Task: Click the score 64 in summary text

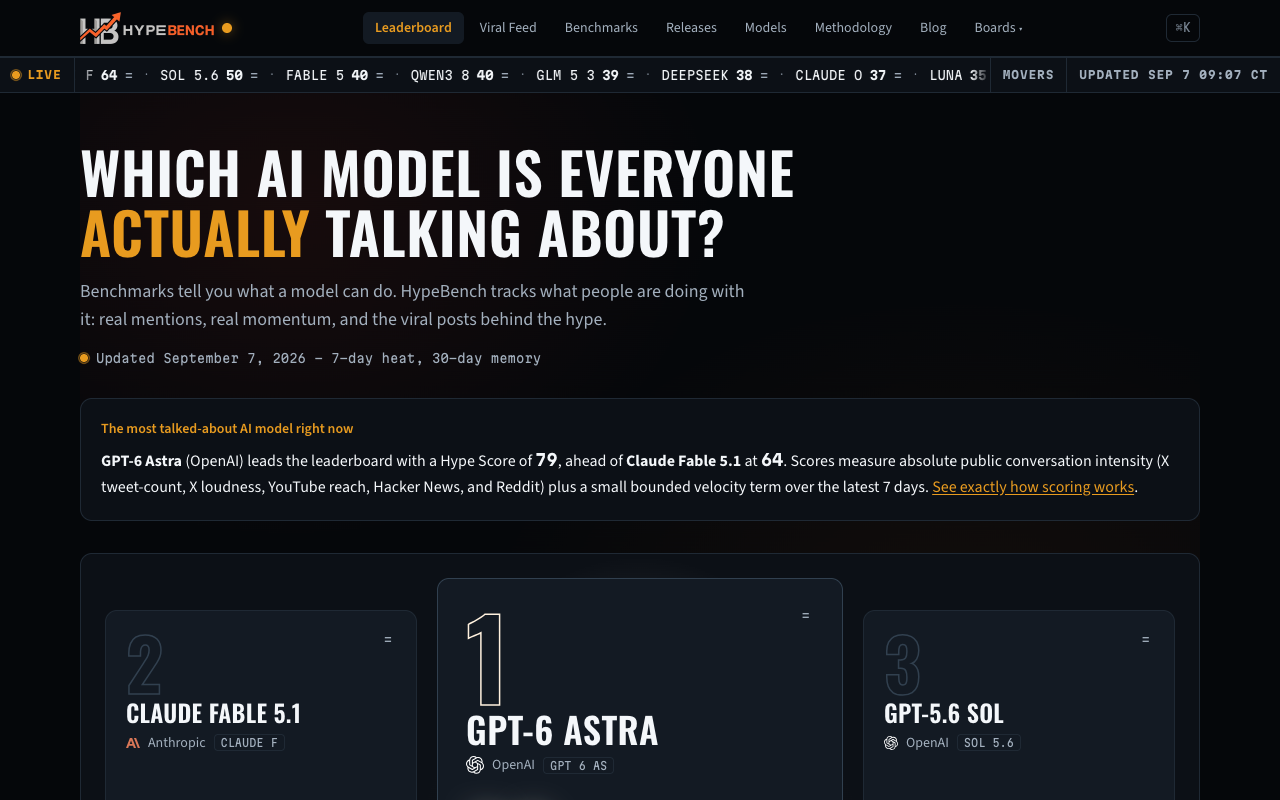Action: tap(772, 460)
